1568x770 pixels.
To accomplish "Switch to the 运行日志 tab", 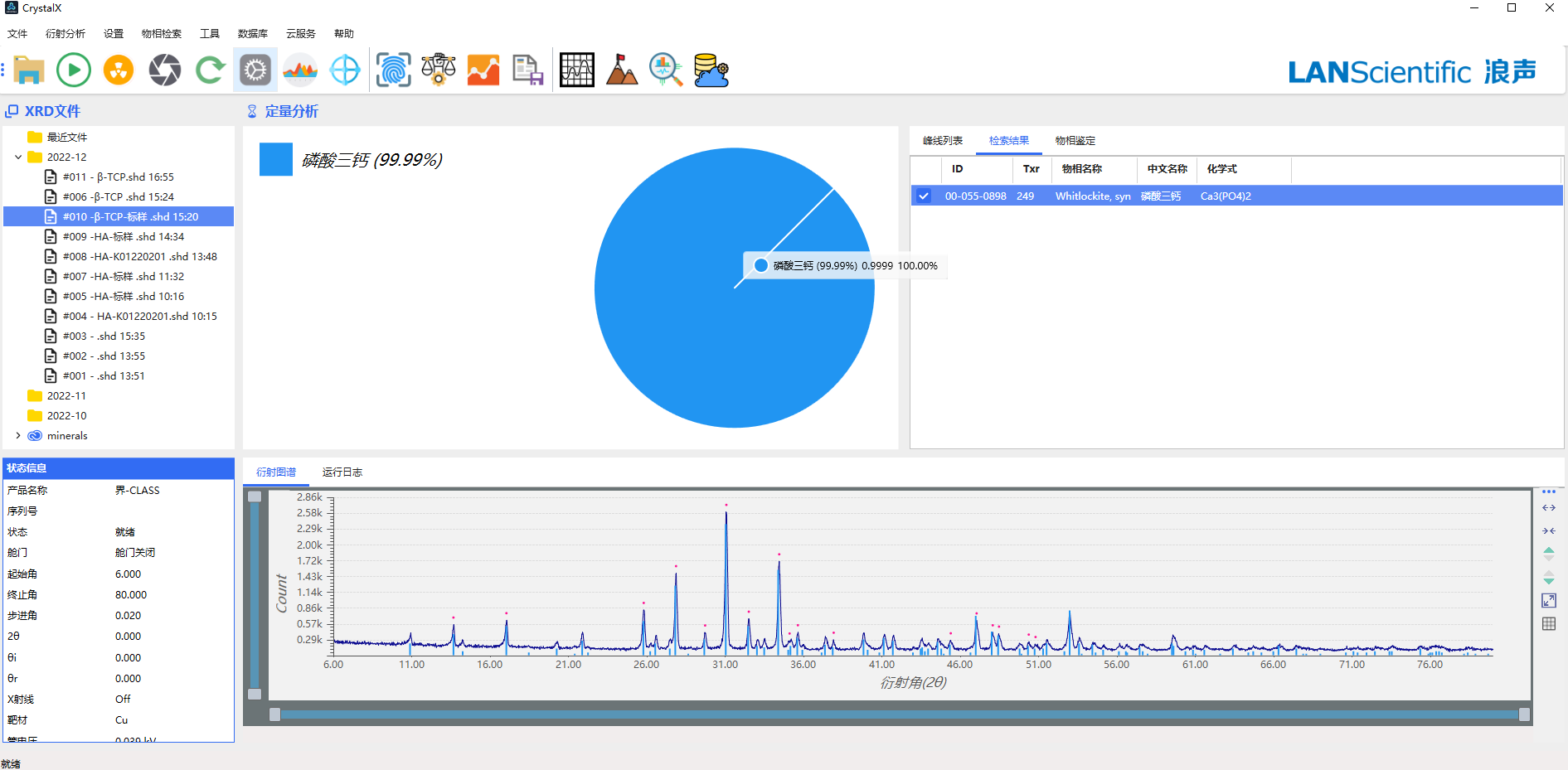I will (x=342, y=472).
